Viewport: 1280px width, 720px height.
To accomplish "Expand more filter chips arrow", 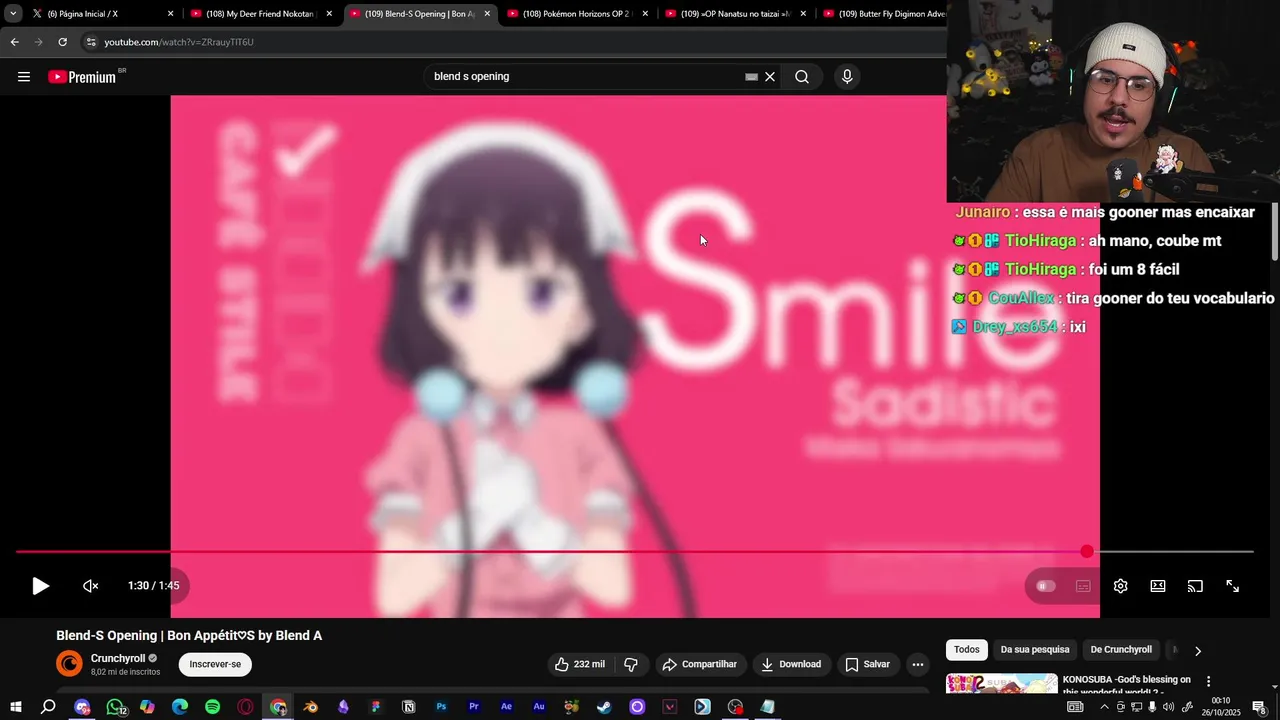I will (x=1198, y=651).
